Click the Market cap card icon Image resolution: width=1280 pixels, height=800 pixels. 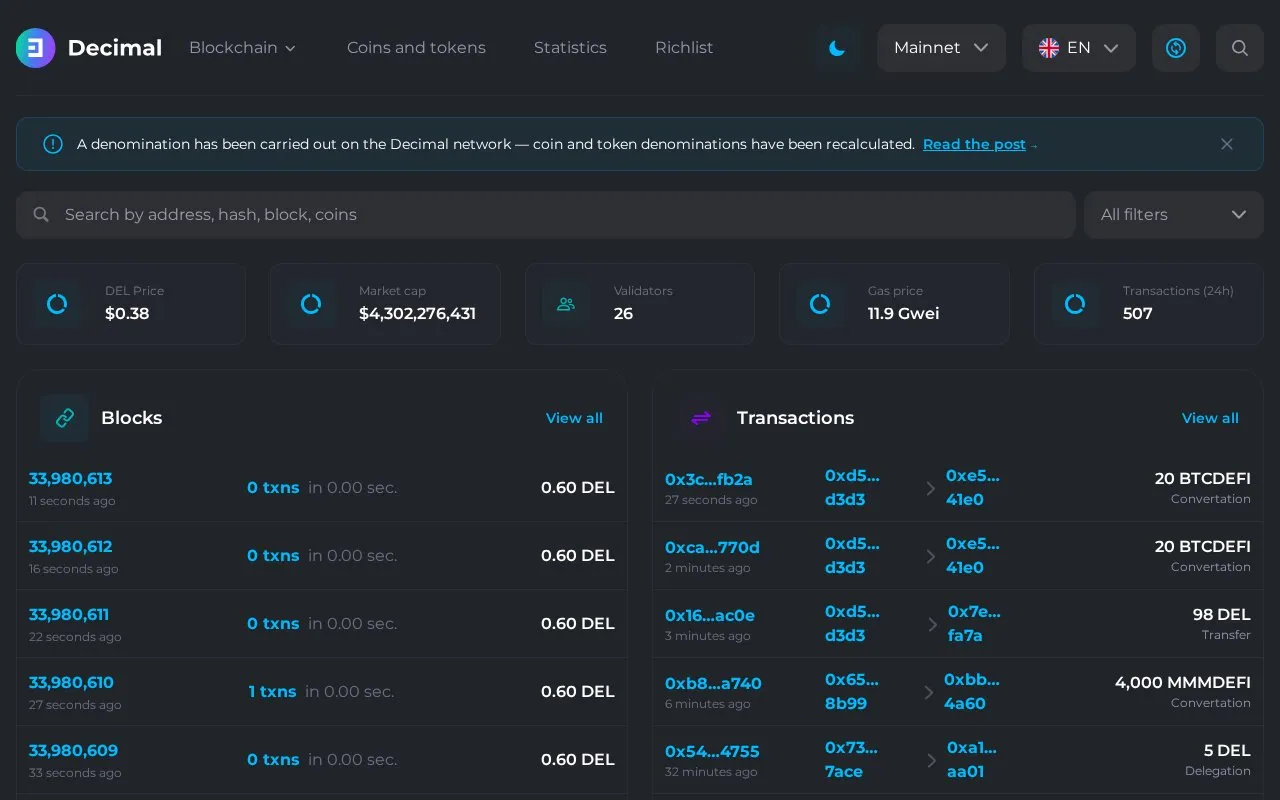311,304
